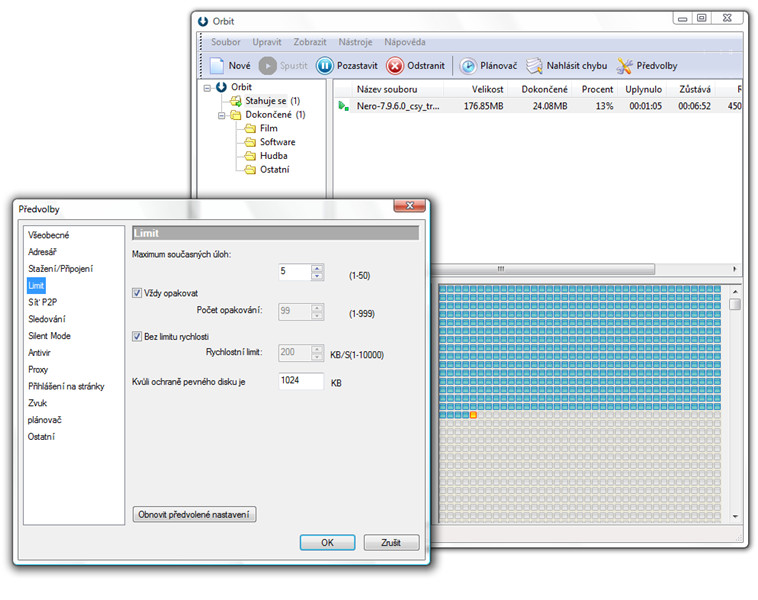Viewport: 758px width, 600px height.
Task: Select Silent Mode in the preferences list
Action: pos(49,336)
